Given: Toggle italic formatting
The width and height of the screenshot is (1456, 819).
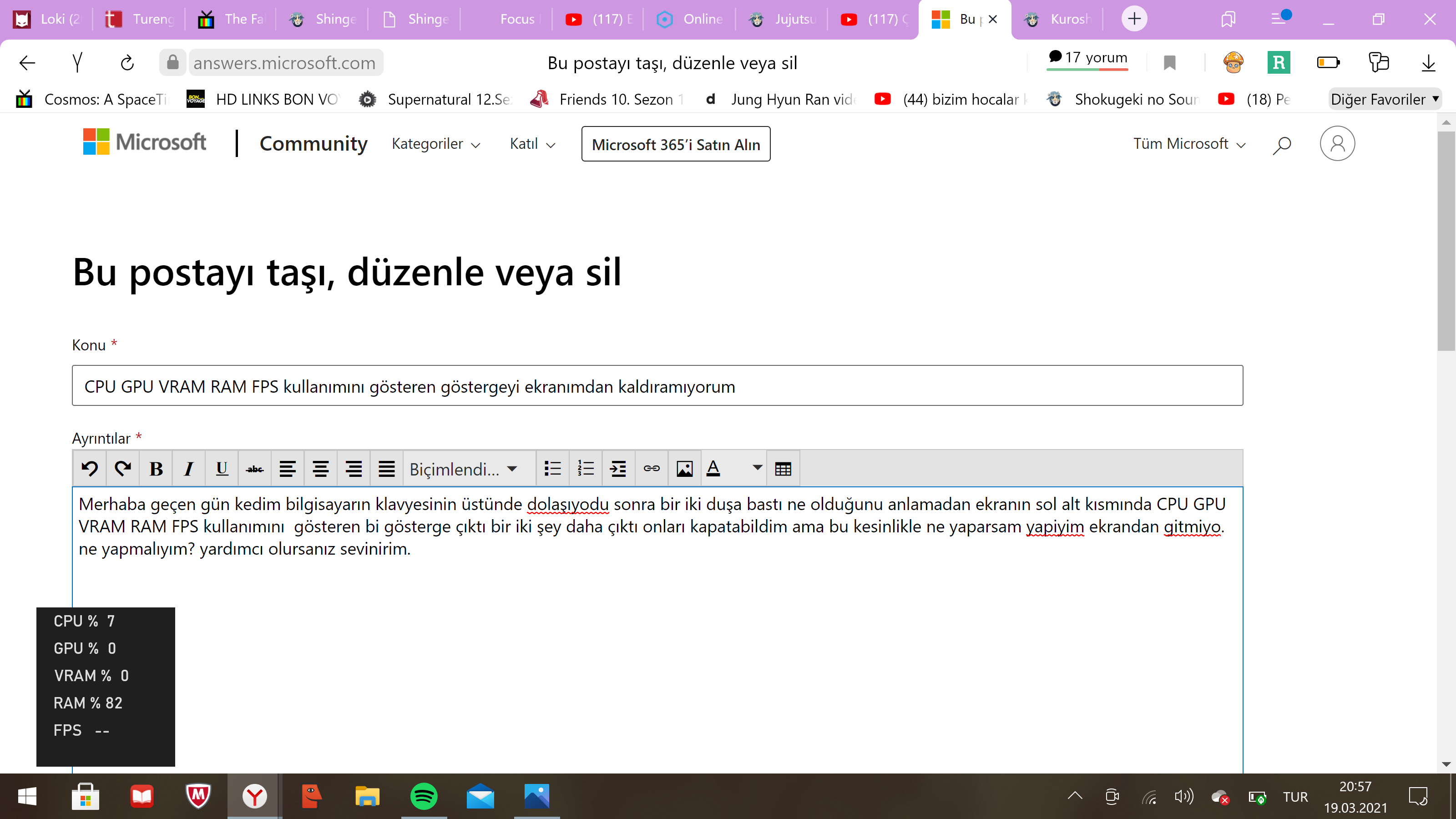Looking at the screenshot, I should pyautogui.click(x=189, y=469).
